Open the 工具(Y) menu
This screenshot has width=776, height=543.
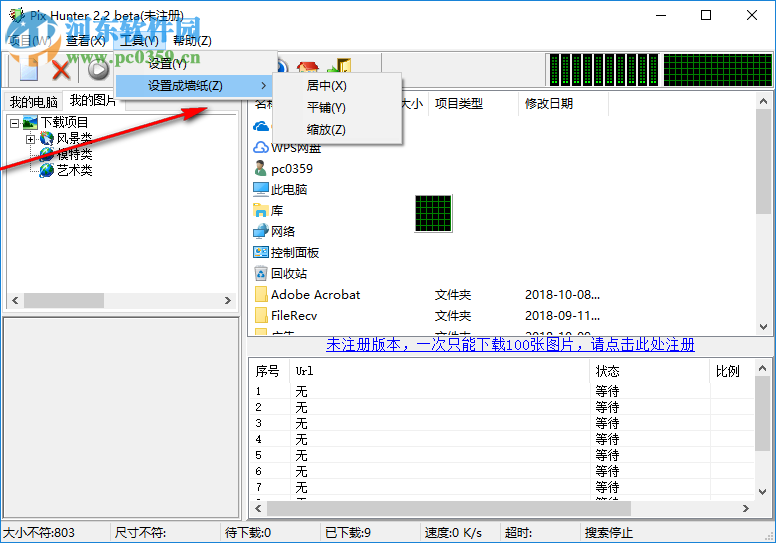tap(140, 41)
